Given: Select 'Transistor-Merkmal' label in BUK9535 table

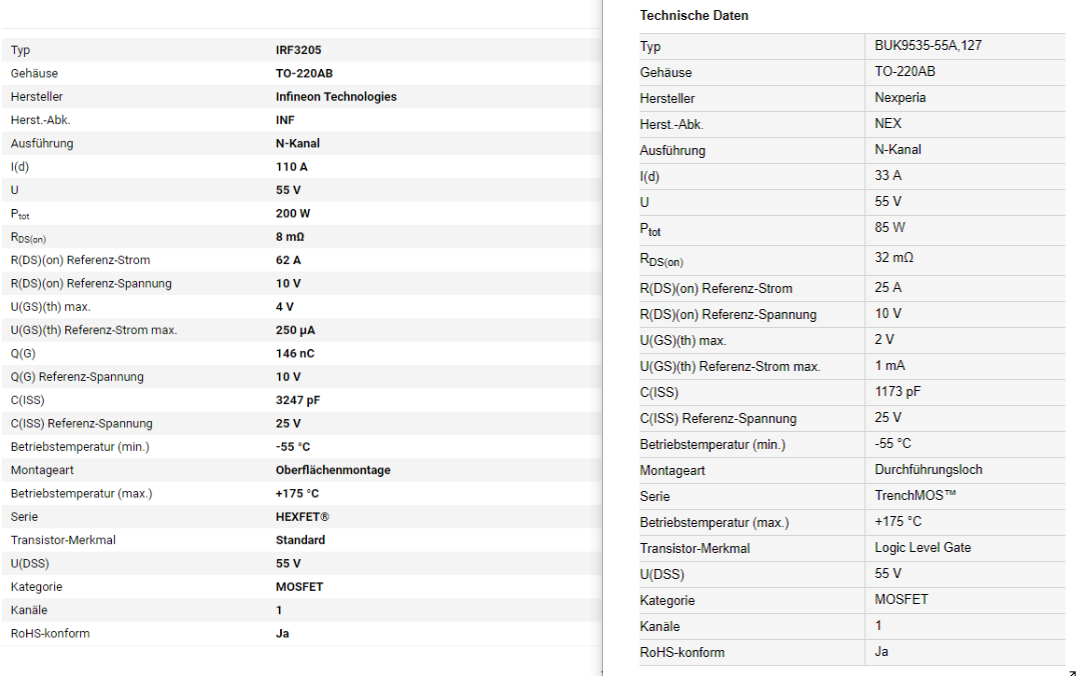Looking at the screenshot, I should pyautogui.click(x=694, y=549).
